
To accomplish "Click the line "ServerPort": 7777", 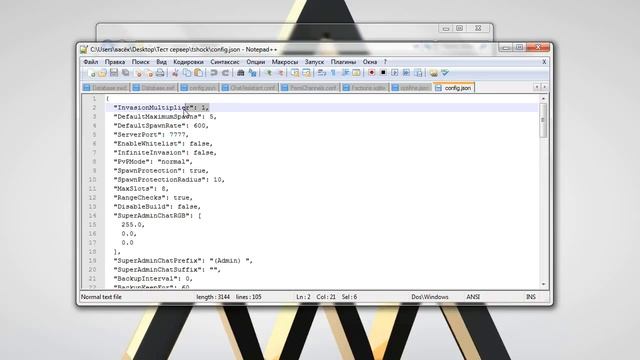I will tap(151, 135).
